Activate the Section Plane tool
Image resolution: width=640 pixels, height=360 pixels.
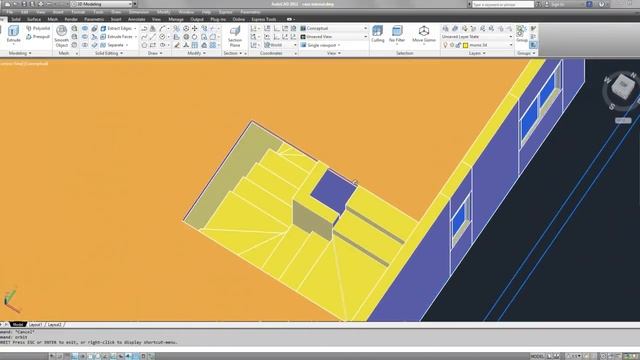coord(235,36)
